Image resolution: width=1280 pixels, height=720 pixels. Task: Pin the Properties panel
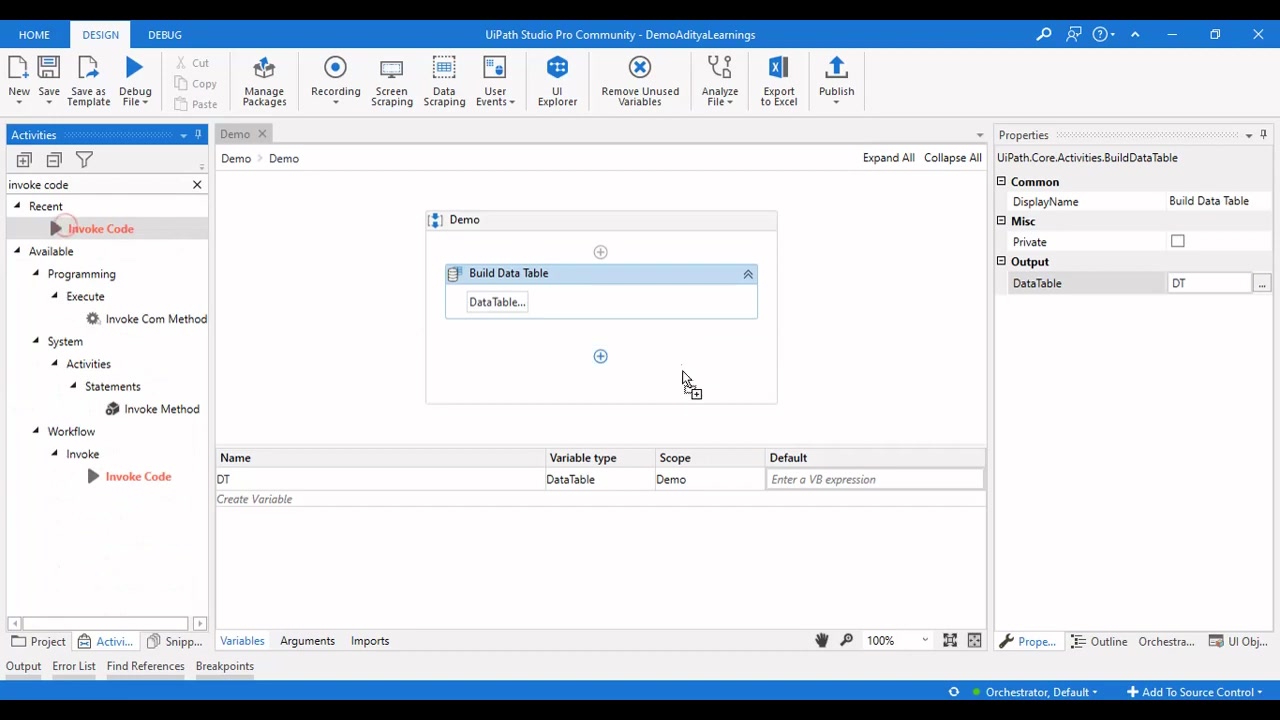(1263, 134)
